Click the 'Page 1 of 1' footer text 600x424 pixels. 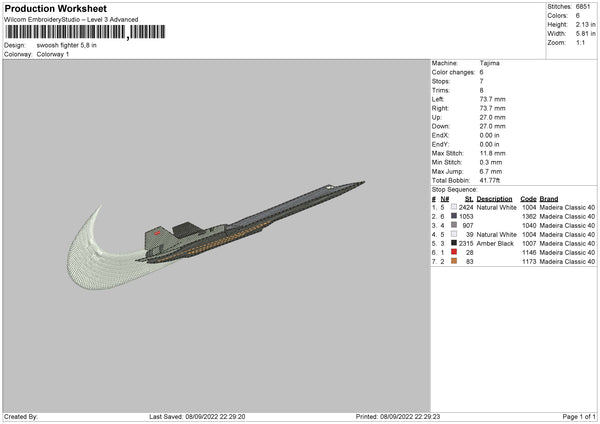[579, 416]
